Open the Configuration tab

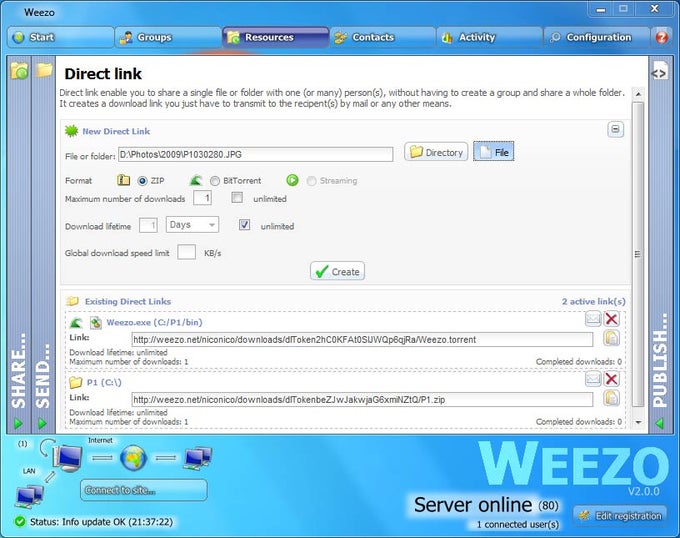[597, 37]
